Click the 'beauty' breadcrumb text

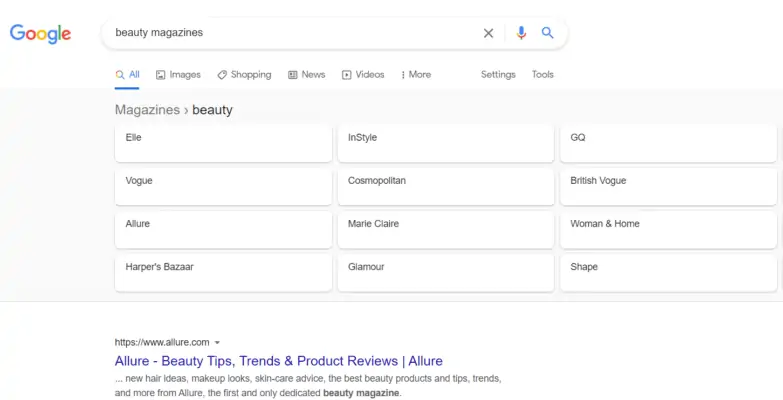[212, 110]
